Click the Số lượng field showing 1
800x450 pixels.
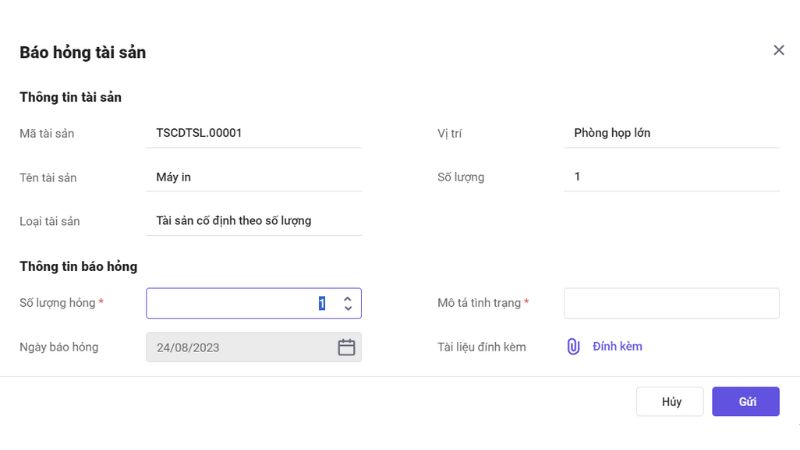577,177
